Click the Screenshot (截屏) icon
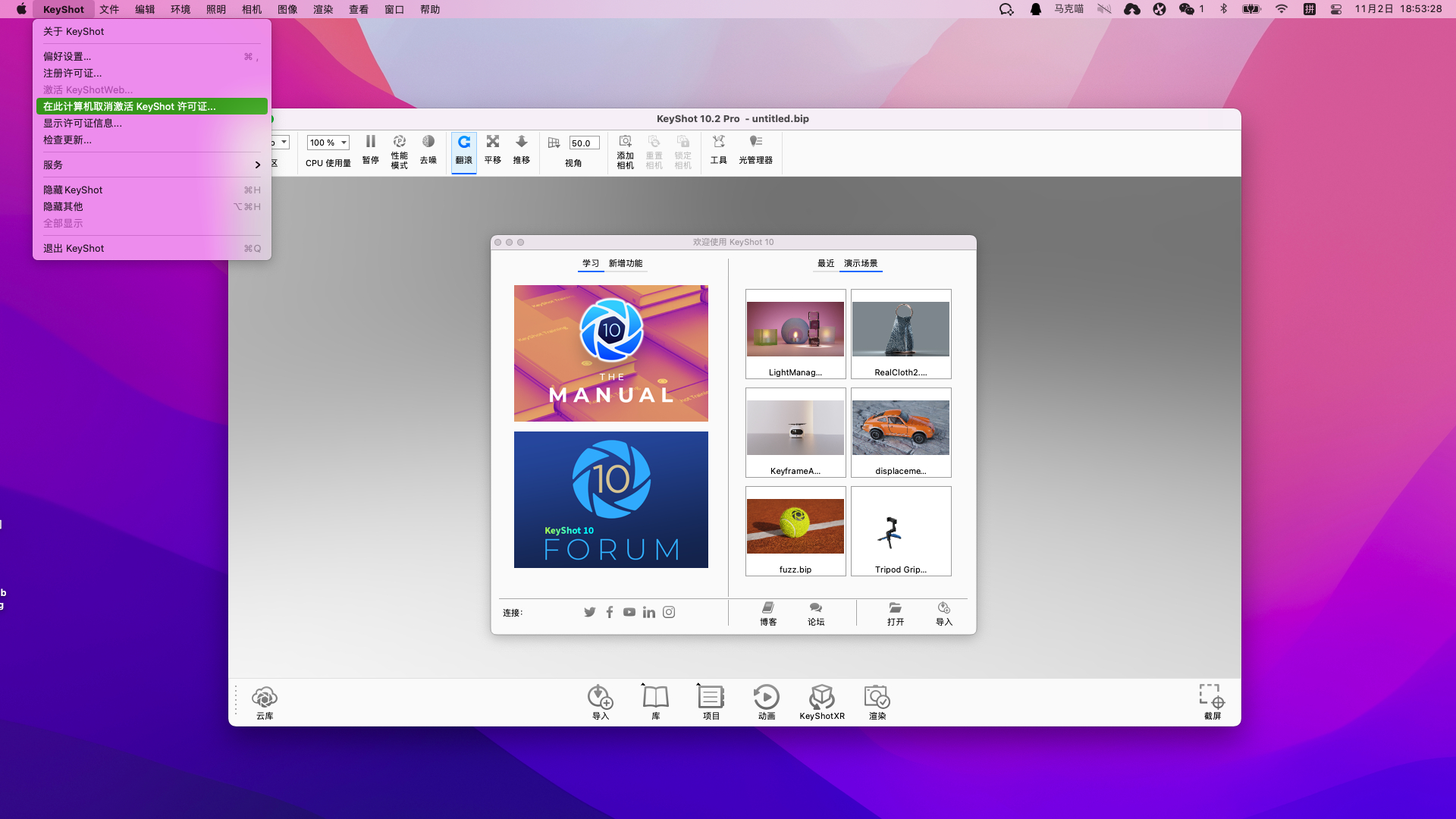 (x=1212, y=701)
